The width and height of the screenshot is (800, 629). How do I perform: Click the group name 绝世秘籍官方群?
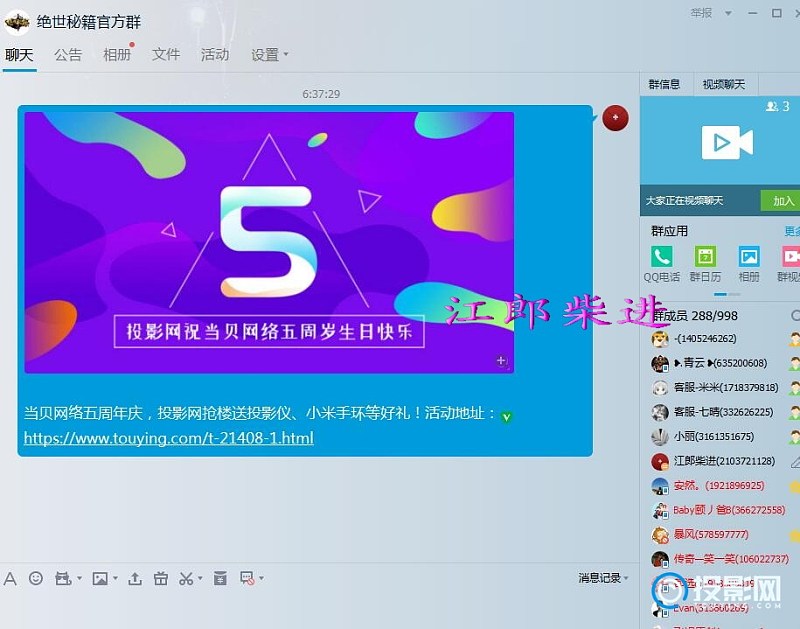pos(89,22)
